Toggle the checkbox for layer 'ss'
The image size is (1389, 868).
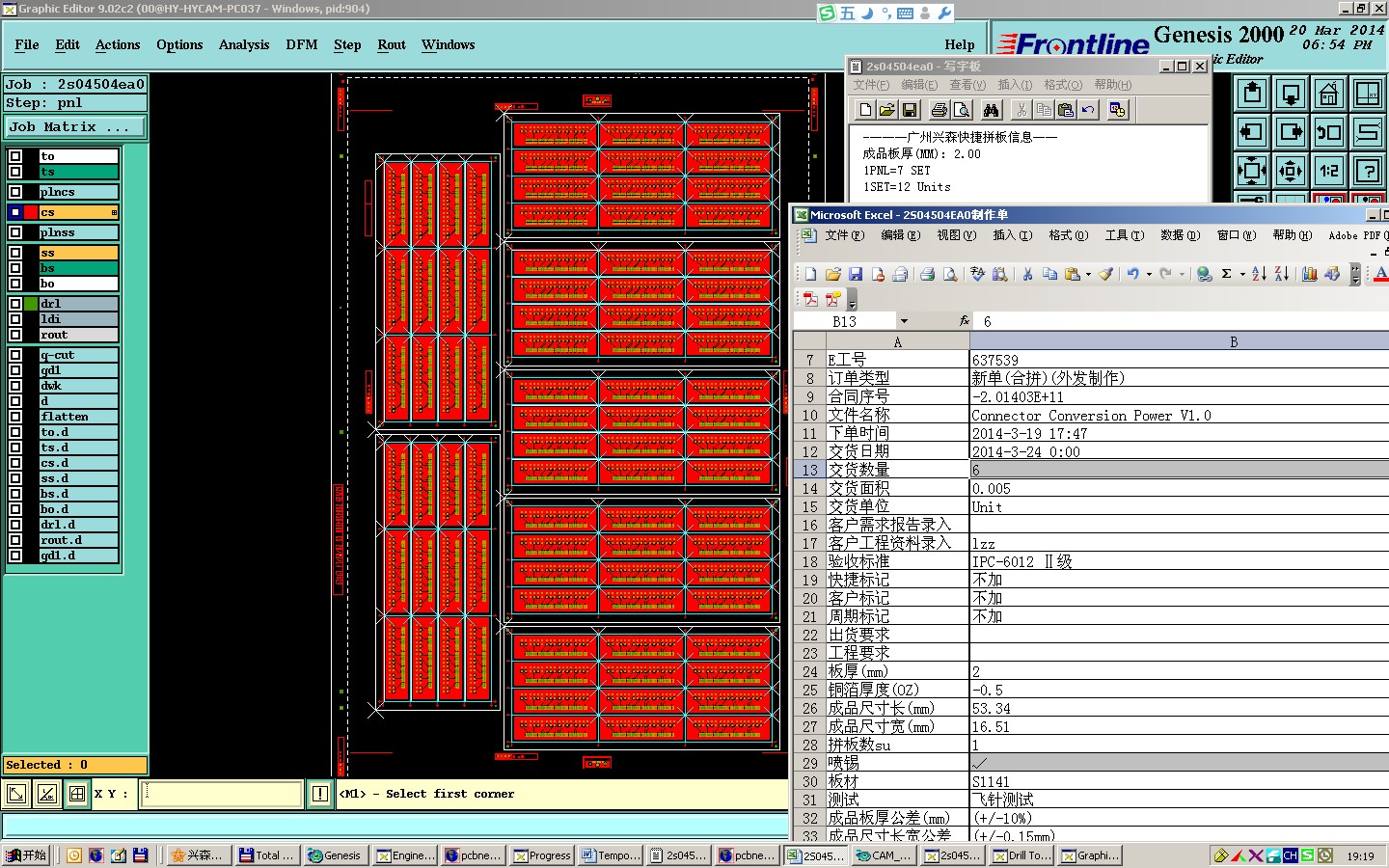click(15, 253)
